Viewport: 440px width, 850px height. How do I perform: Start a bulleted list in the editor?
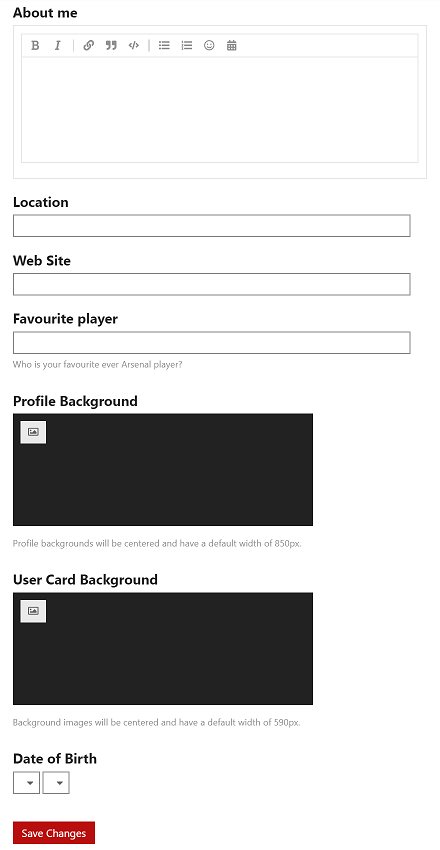[x=164, y=46]
